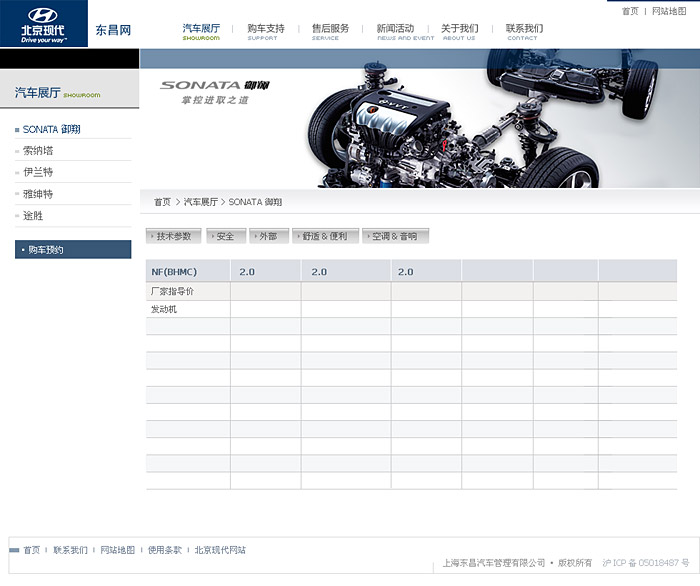Click the 厂家指导价 row label

pyautogui.click(x=172, y=291)
